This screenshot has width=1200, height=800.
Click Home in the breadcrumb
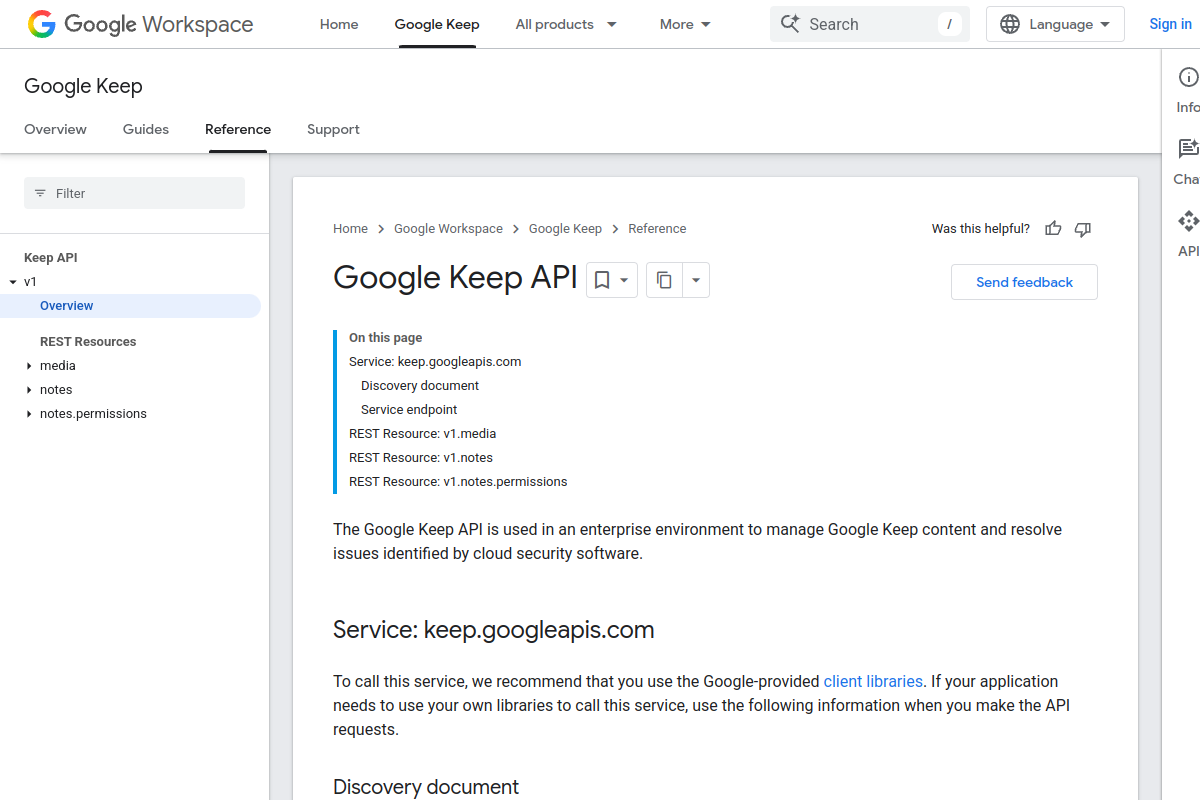pos(350,229)
